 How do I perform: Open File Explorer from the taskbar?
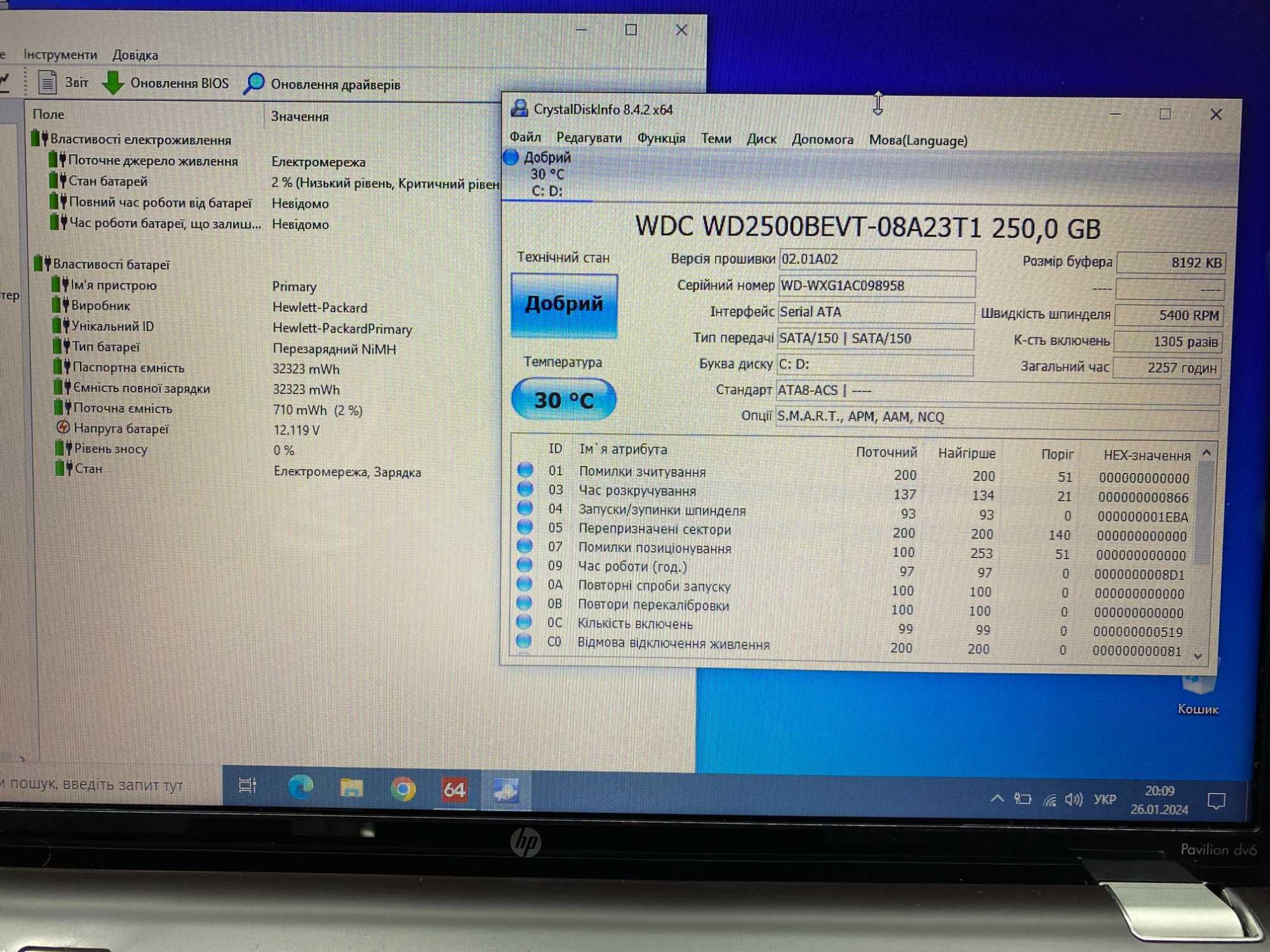(351, 788)
